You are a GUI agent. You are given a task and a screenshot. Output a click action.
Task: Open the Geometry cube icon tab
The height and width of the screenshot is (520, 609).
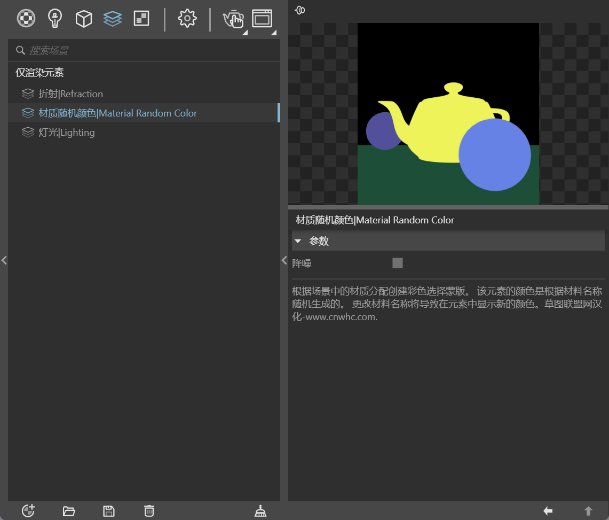[x=84, y=18]
